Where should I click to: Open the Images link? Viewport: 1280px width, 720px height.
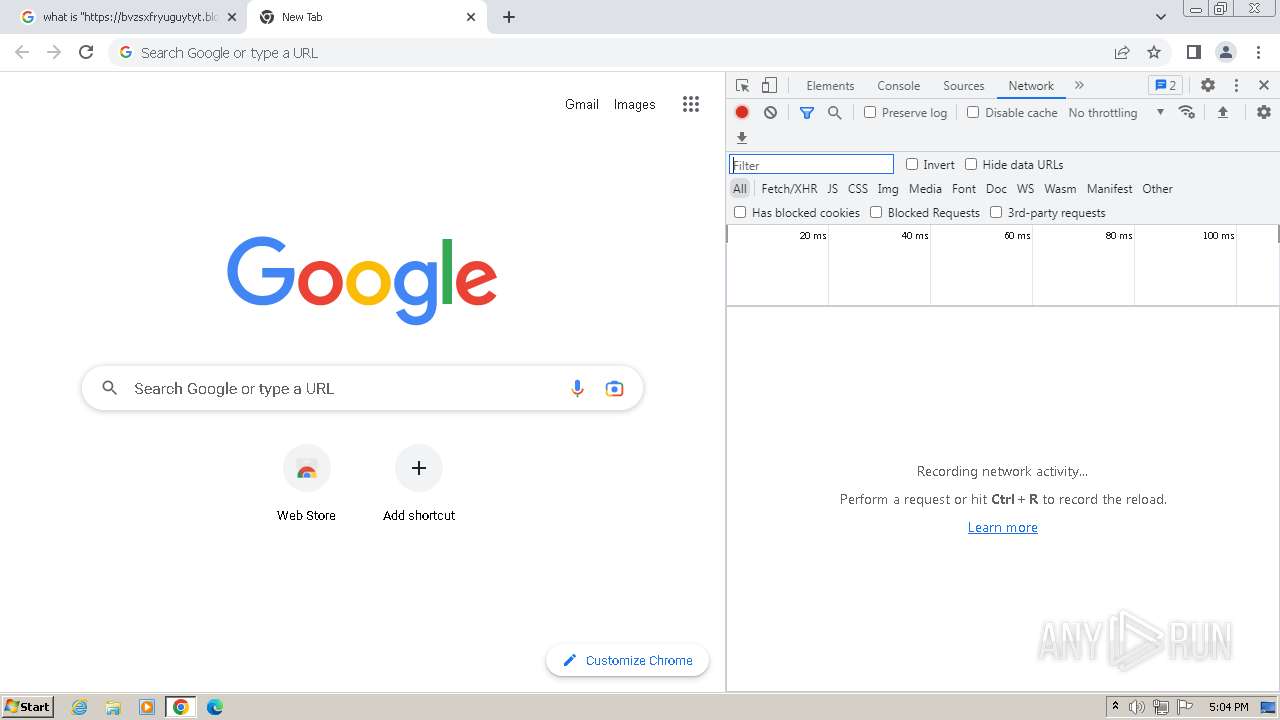click(x=635, y=104)
